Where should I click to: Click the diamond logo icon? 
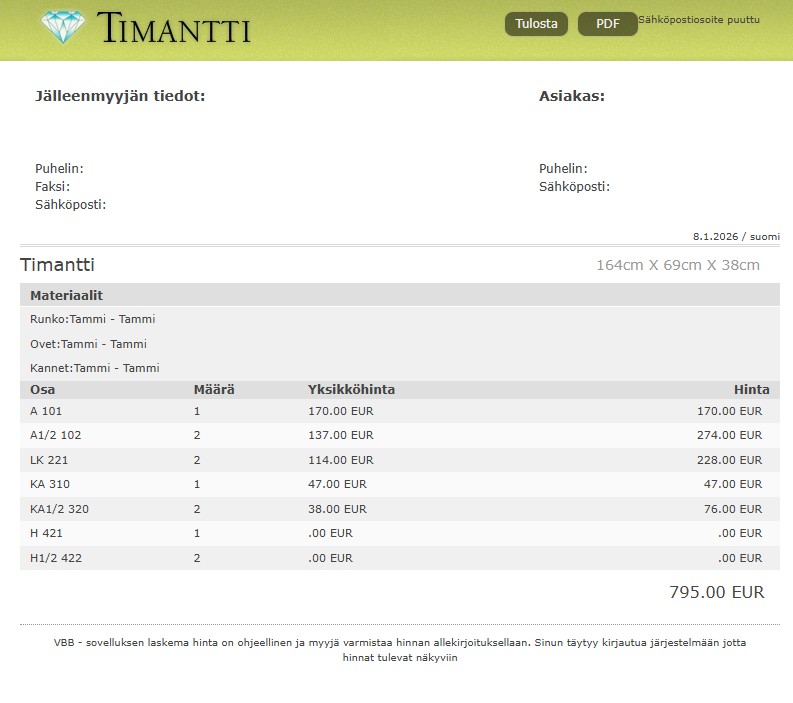[63, 27]
